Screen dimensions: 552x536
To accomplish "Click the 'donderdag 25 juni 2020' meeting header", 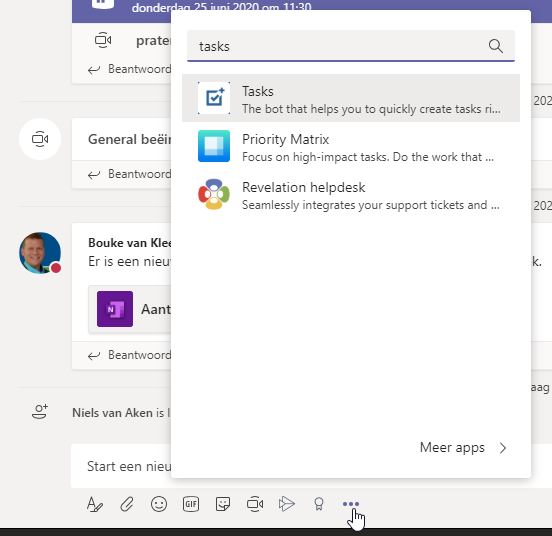I will coord(221,7).
